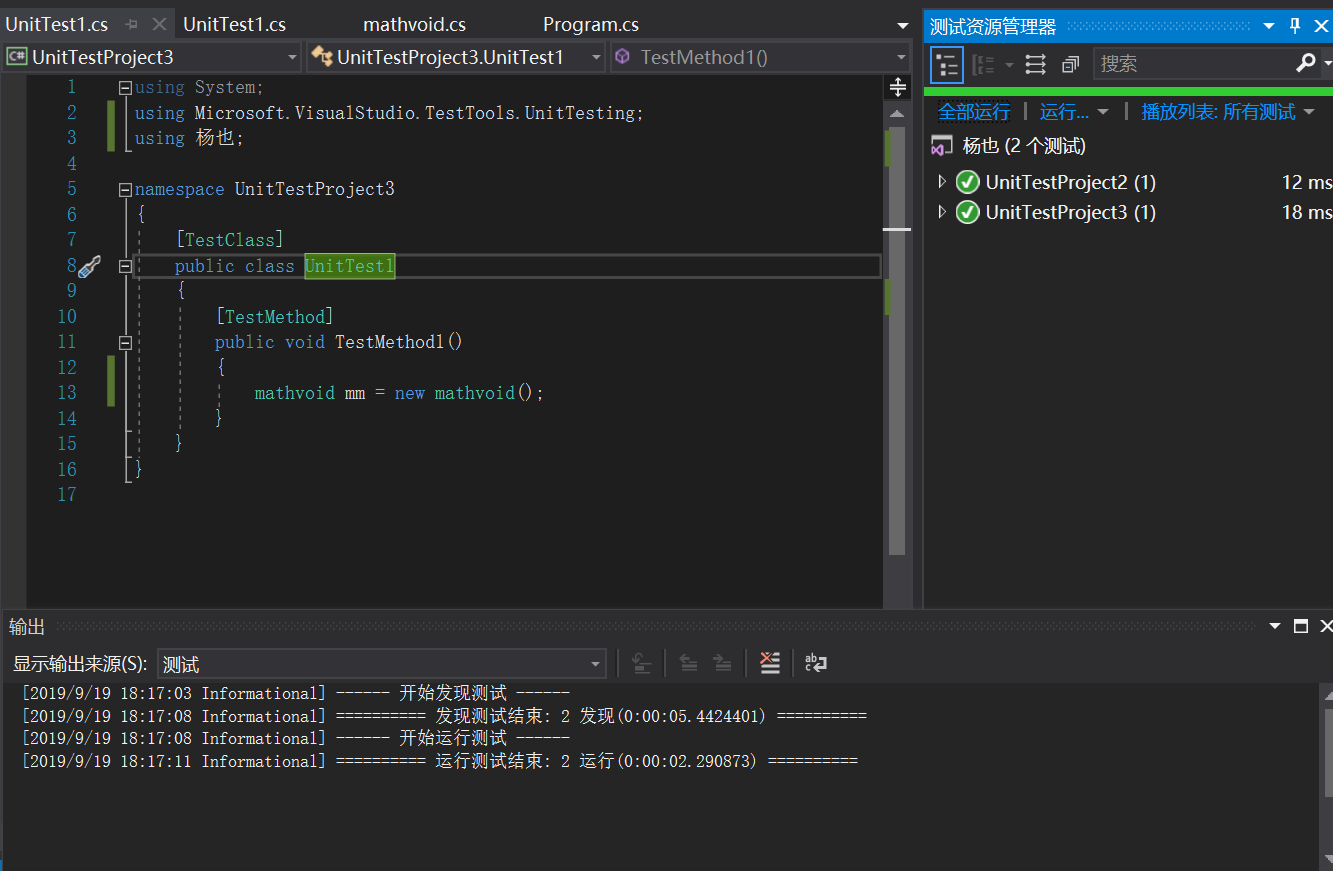Click the 12 ms duration value

[1307, 182]
